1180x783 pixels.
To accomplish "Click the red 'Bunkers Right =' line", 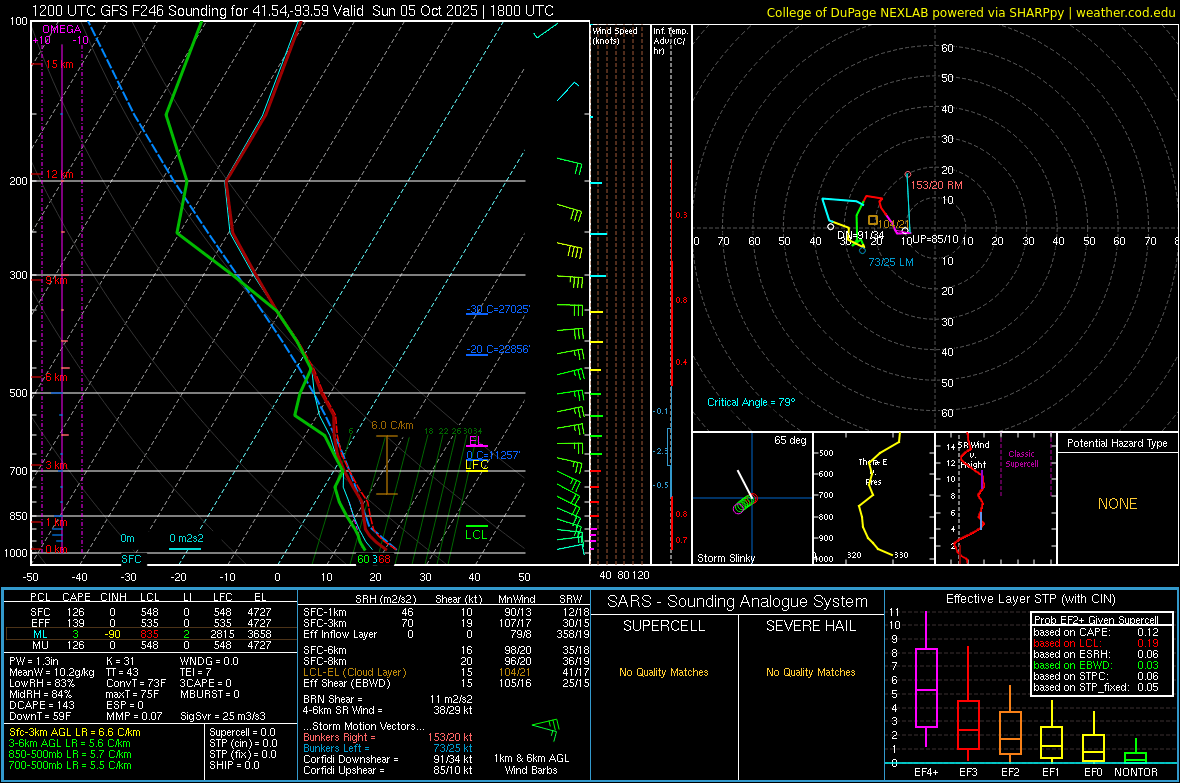I will (388, 737).
